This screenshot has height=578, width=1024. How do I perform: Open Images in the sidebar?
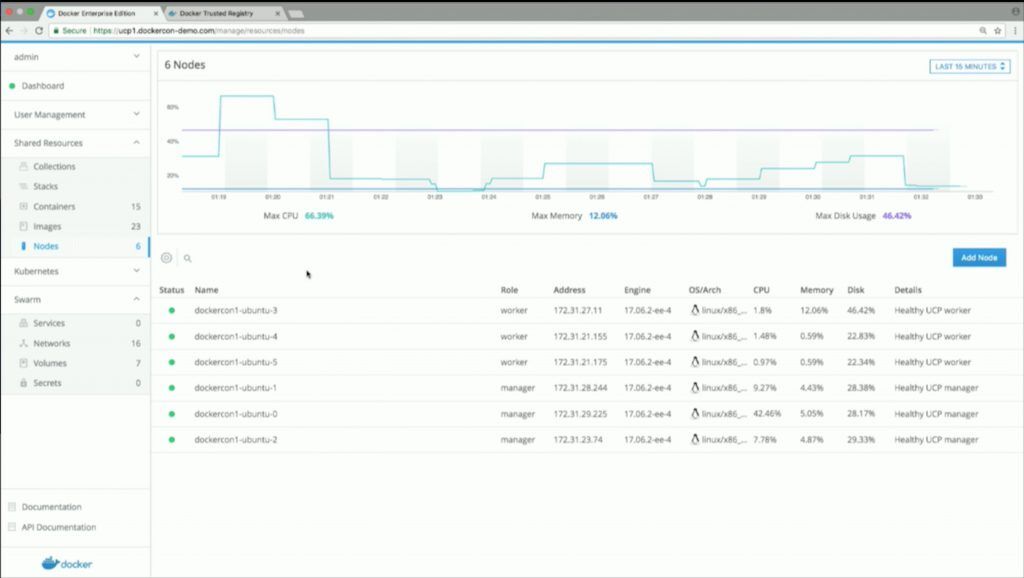pyautogui.click(x=47, y=227)
